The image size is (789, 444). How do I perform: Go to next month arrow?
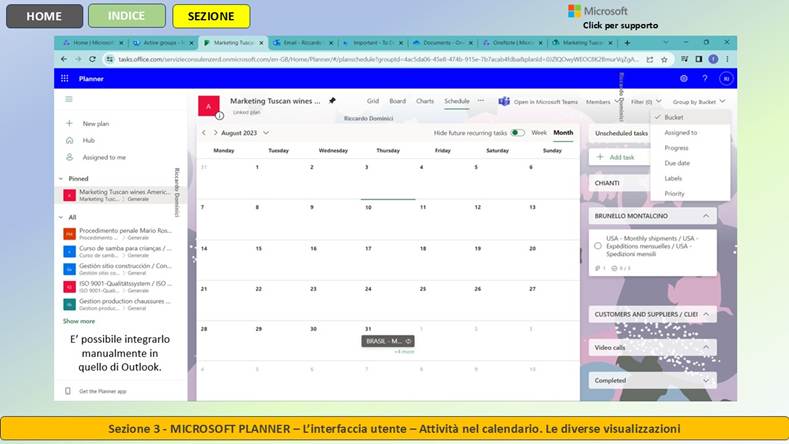(215, 133)
